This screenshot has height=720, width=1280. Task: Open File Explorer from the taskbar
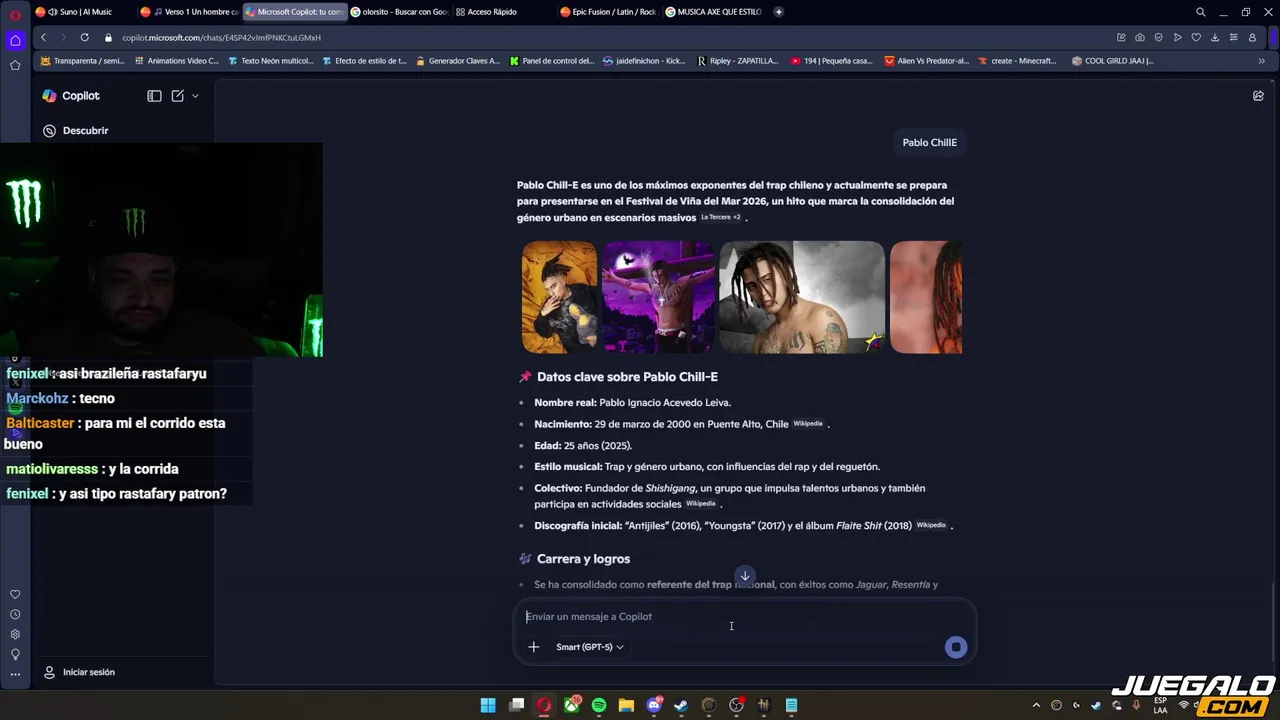coord(626,705)
